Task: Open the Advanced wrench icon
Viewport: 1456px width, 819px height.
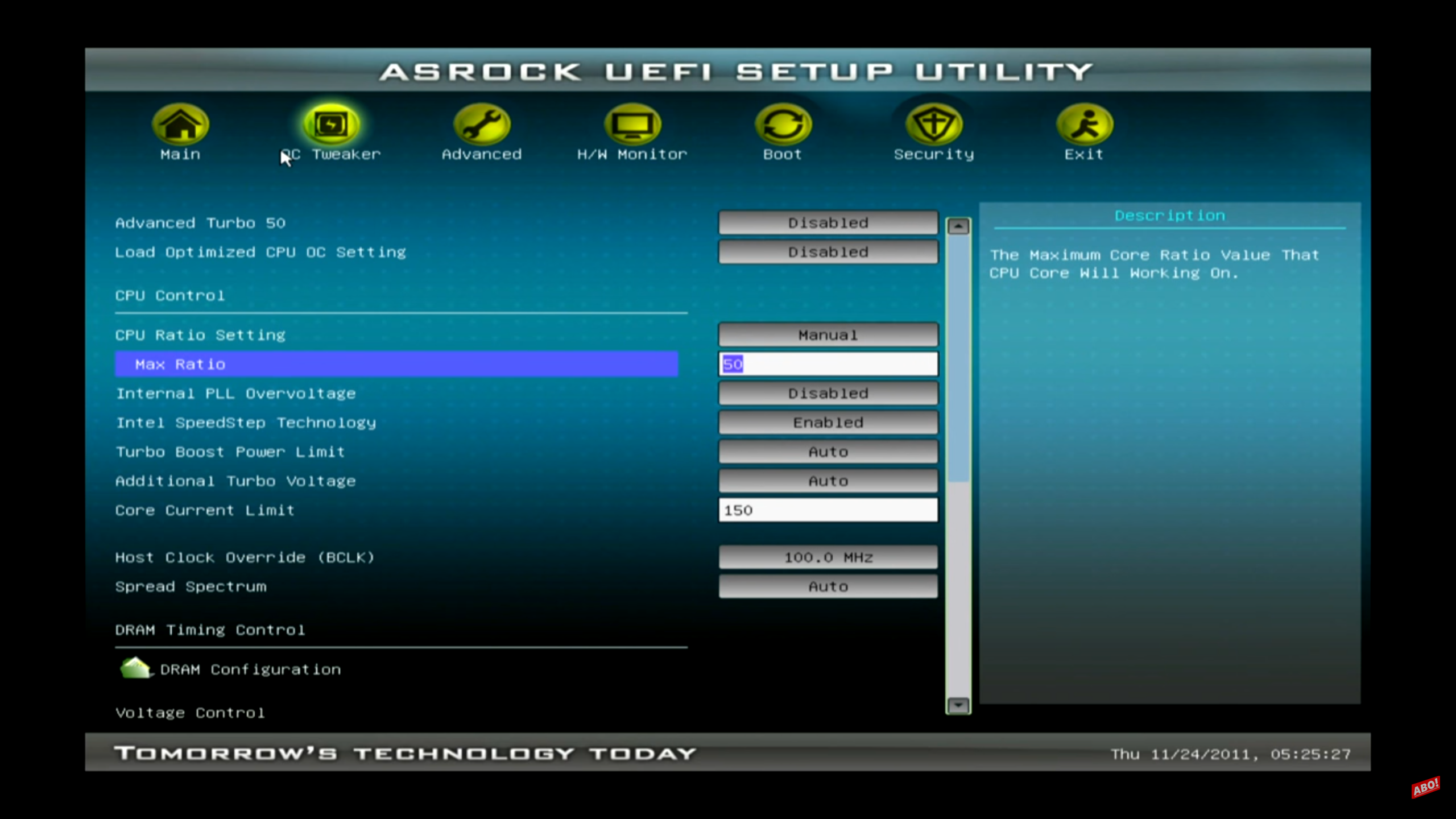Action: [x=481, y=123]
